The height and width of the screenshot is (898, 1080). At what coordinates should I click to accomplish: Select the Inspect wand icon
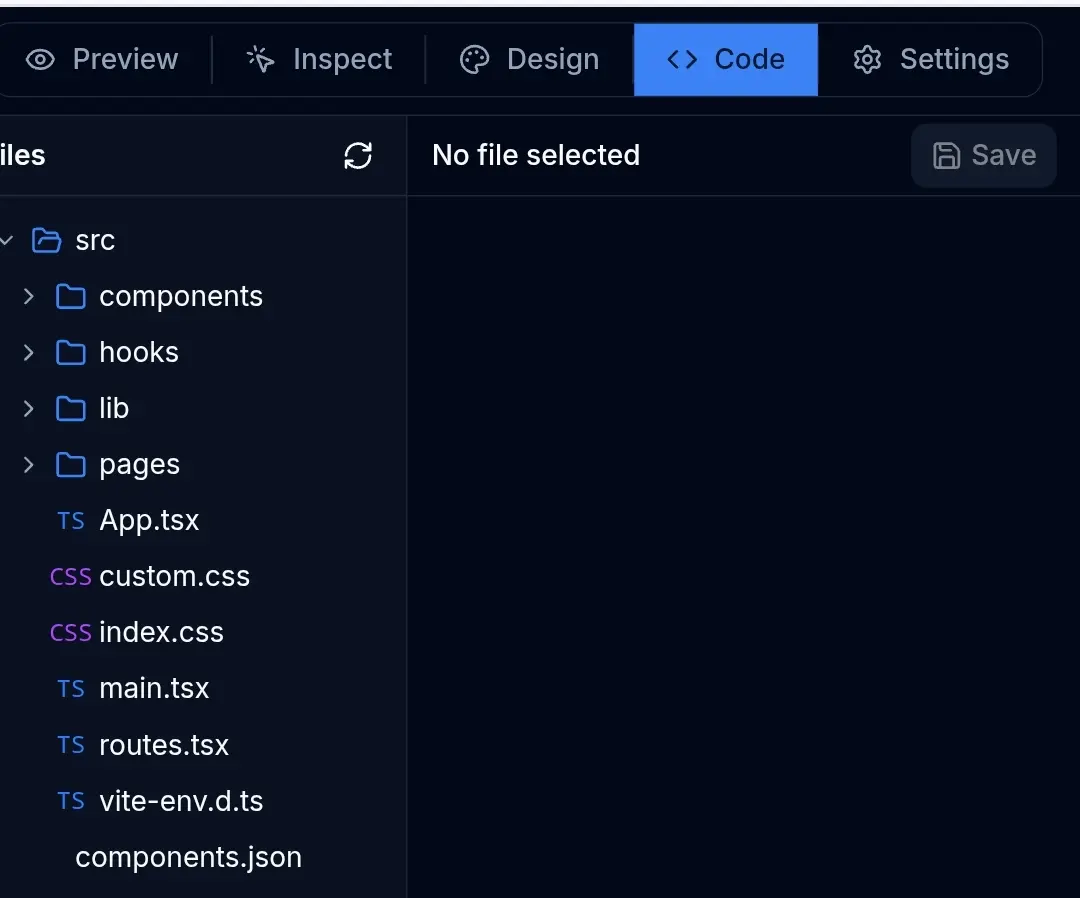pos(259,59)
